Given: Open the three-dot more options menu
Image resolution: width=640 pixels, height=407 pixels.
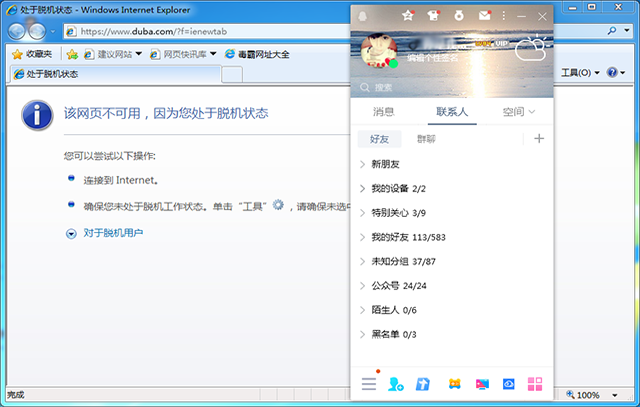Looking at the screenshot, I should point(504,16).
